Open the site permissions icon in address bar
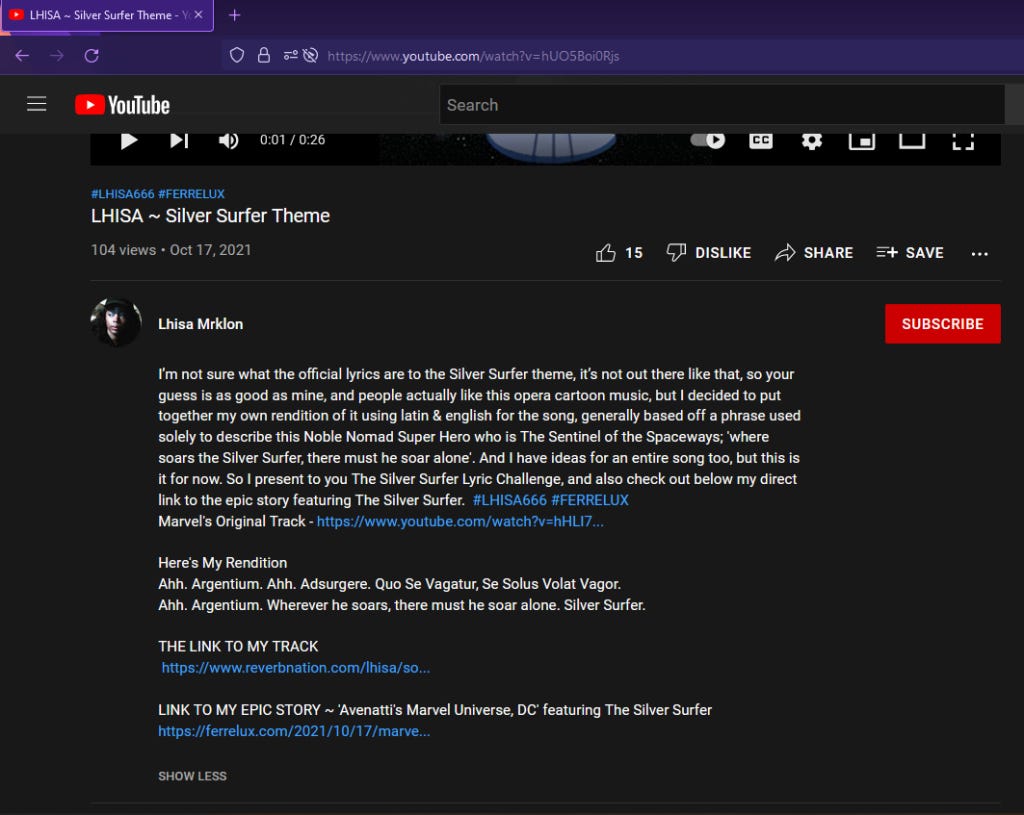The image size is (1024, 815). 290,56
